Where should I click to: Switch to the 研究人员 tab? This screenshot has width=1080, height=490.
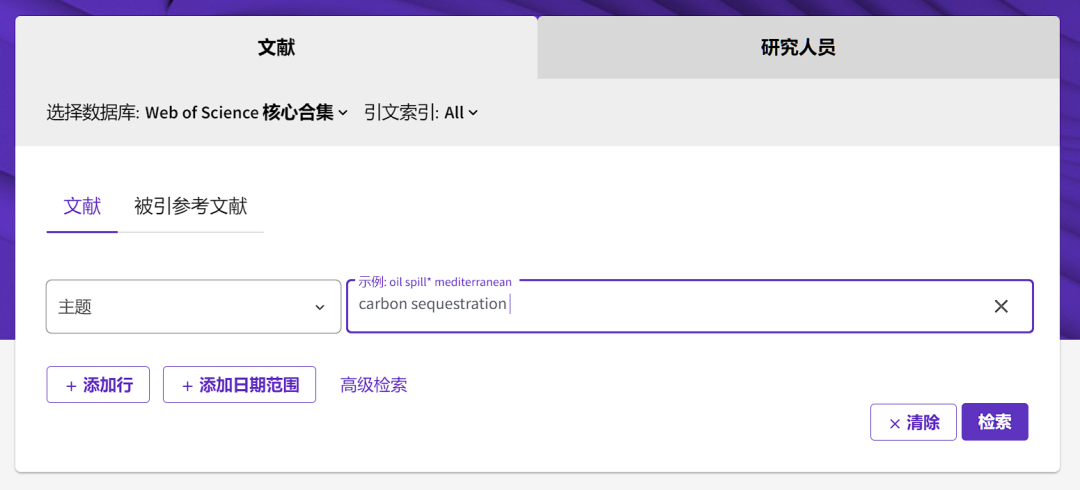[797, 47]
